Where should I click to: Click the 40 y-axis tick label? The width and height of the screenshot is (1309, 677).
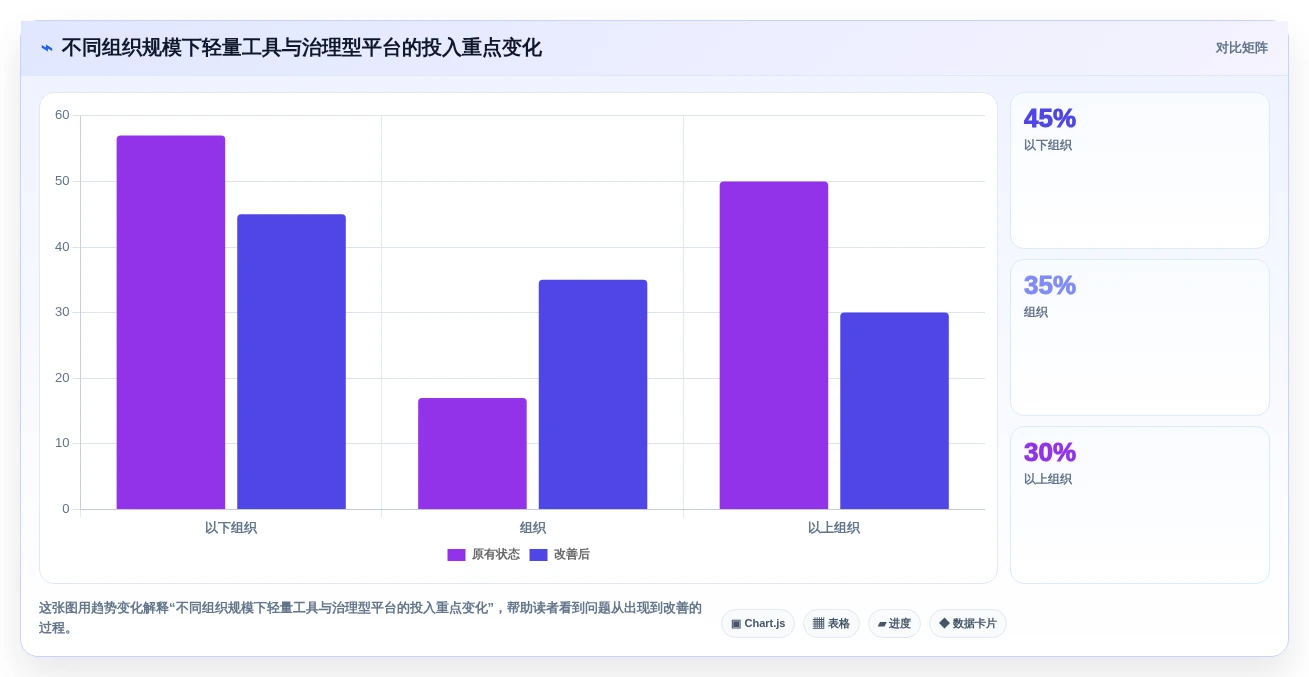click(62, 247)
